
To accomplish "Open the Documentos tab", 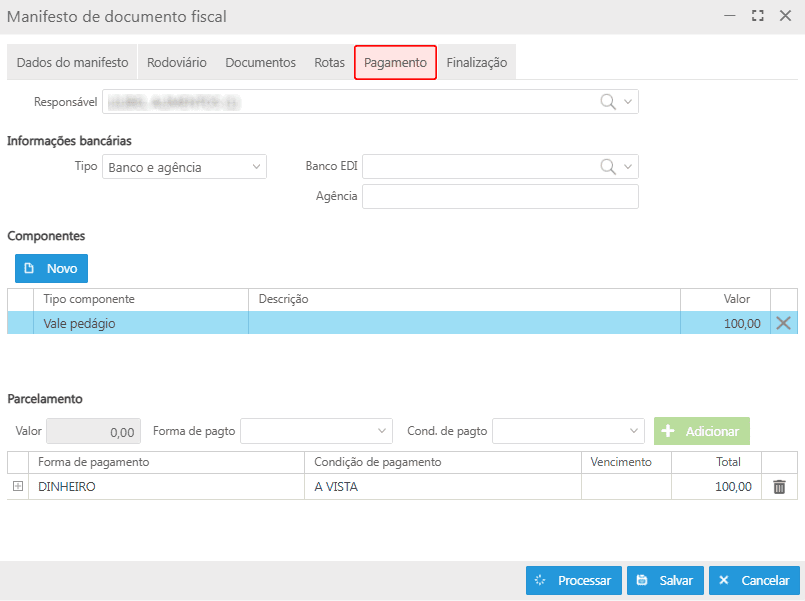I will [260, 62].
